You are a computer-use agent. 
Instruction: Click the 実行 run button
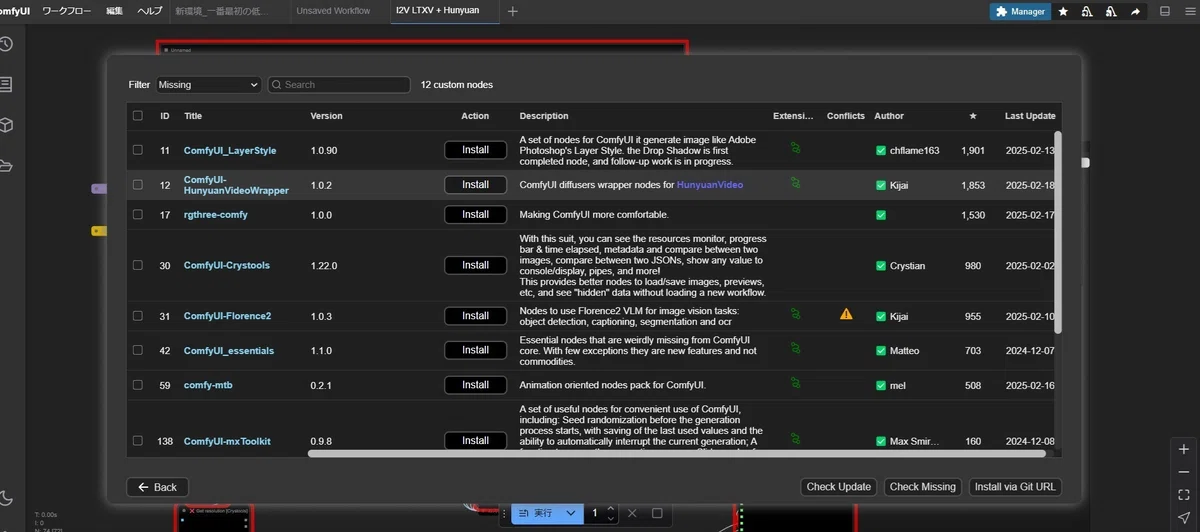pyautogui.click(x=536, y=513)
